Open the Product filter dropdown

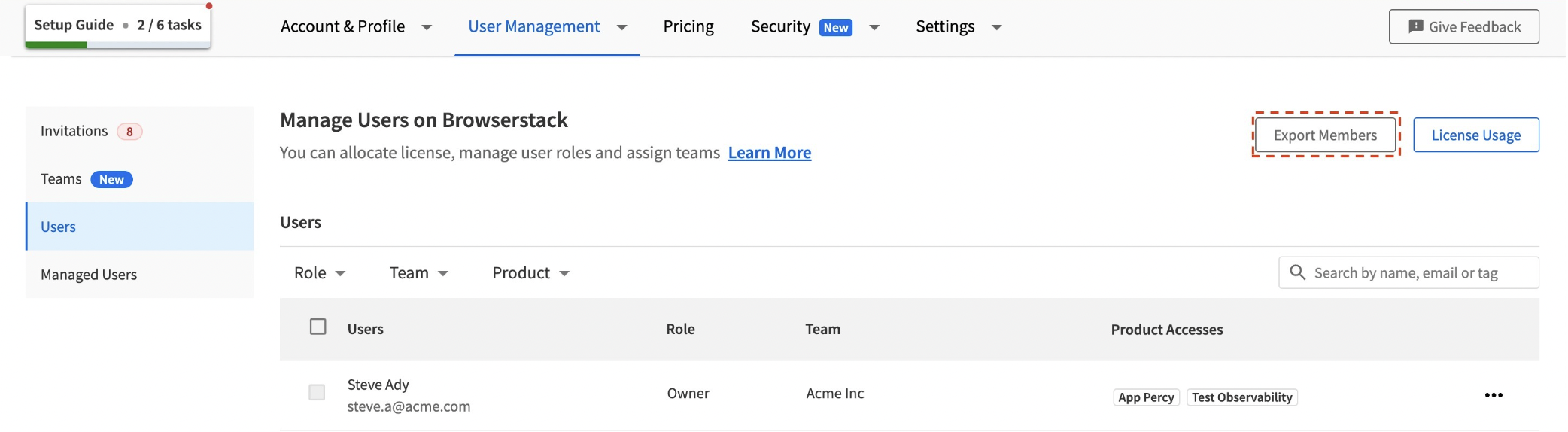530,273
